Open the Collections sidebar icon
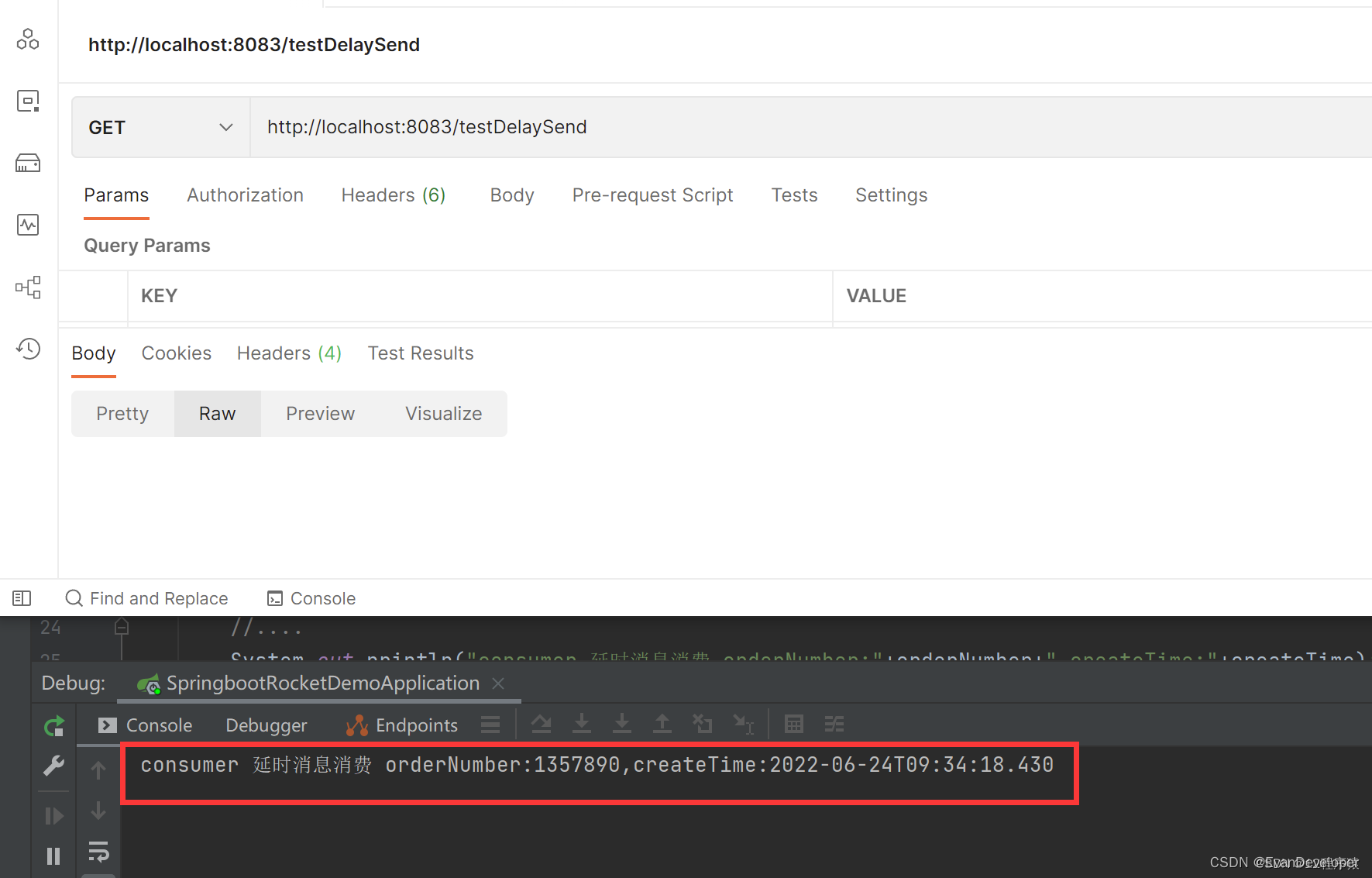Screen dimensions: 1372x878 (x=28, y=39)
